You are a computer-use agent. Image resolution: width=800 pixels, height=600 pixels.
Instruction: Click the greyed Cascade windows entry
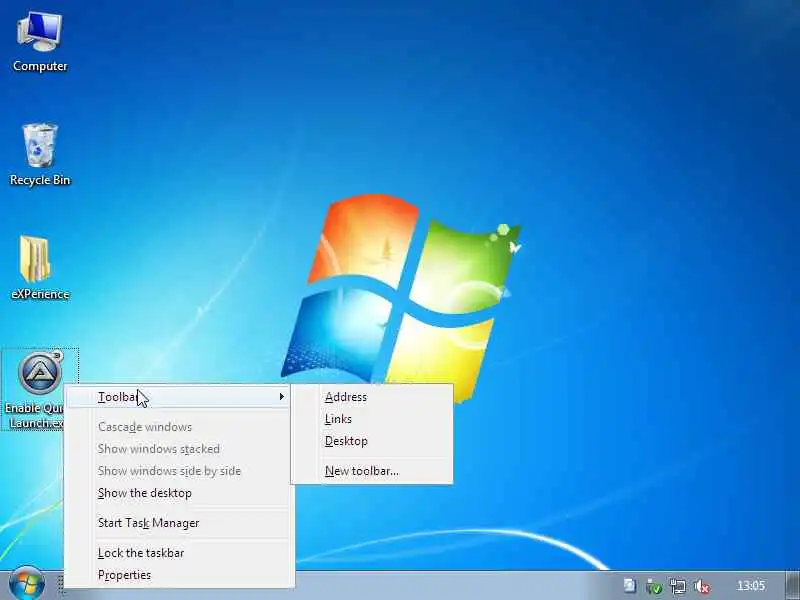click(179, 427)
